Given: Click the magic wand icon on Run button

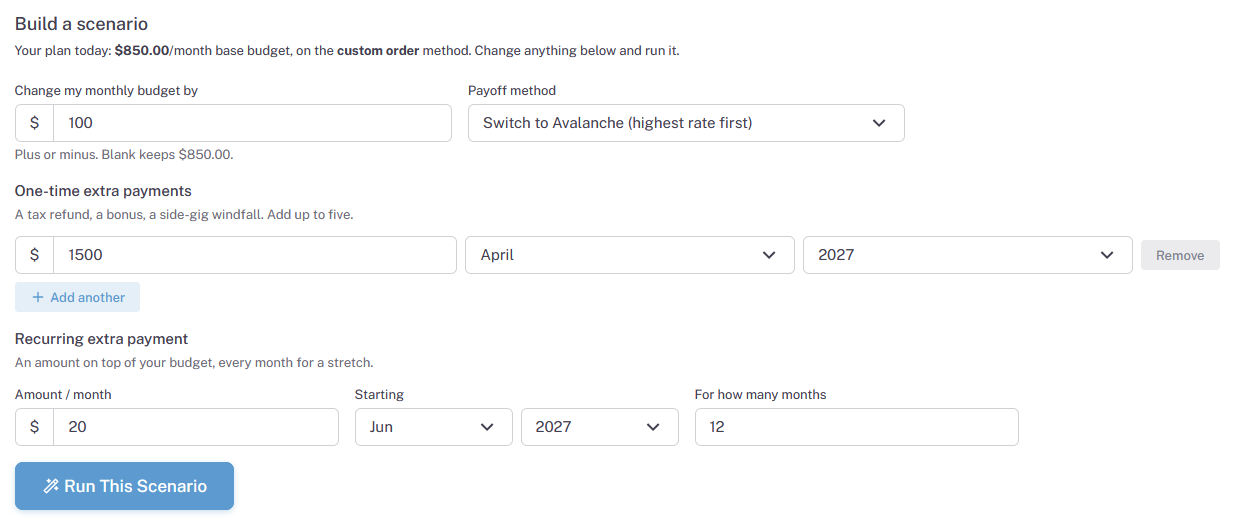Looking at the screenshot, I should pos(51,486).
